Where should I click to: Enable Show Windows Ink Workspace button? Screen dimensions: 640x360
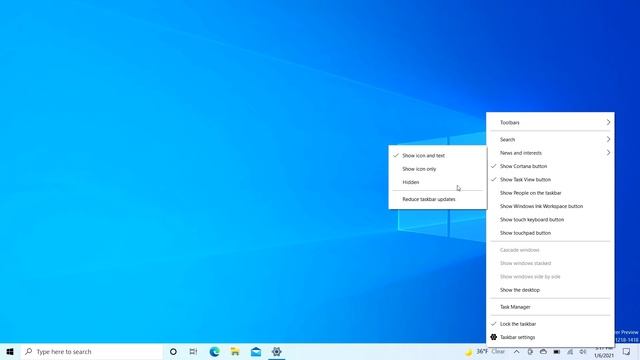tap(550, 206)
